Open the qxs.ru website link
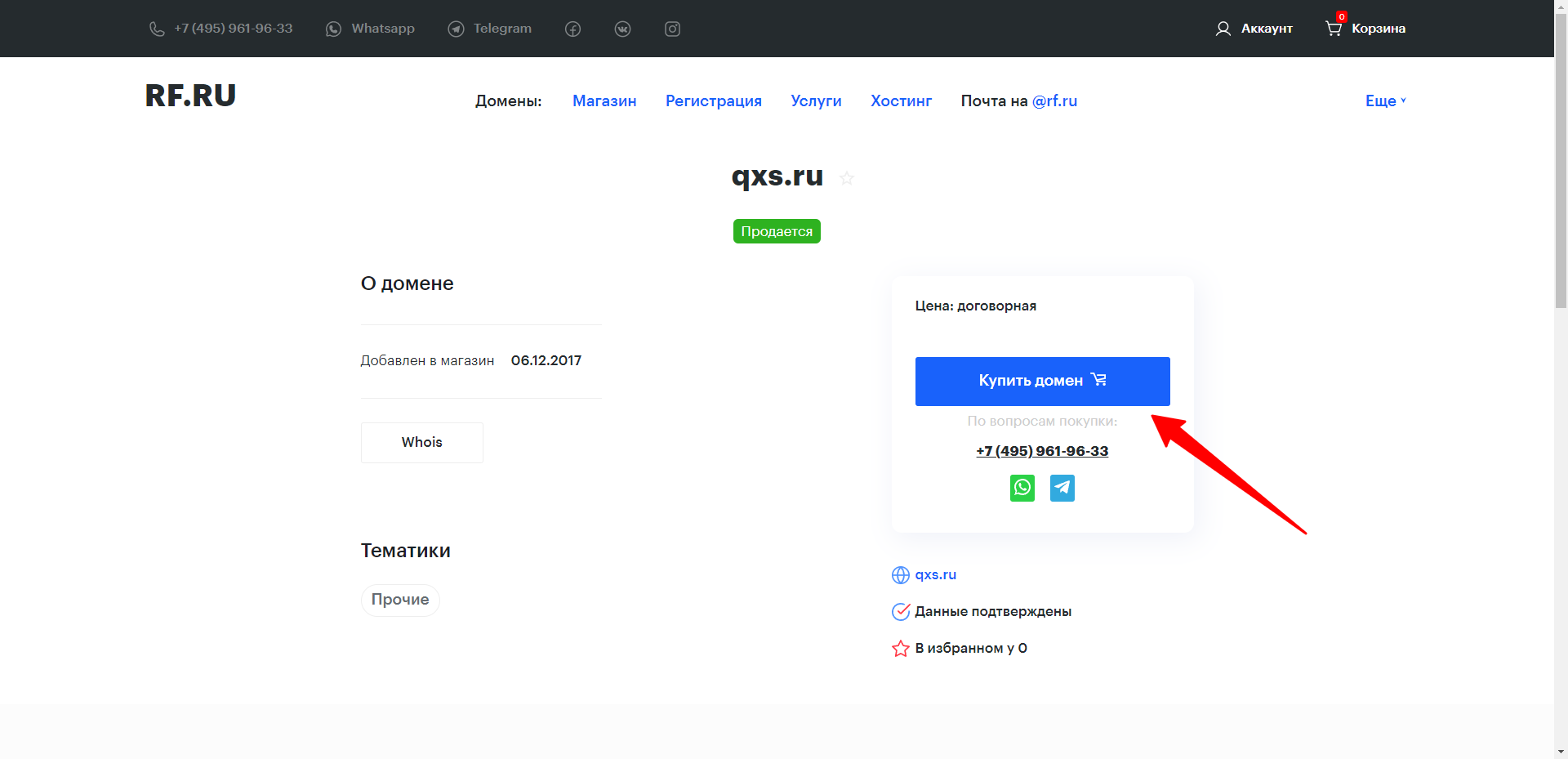Viewport: 1568px width, 759px height. pos(935,574)
